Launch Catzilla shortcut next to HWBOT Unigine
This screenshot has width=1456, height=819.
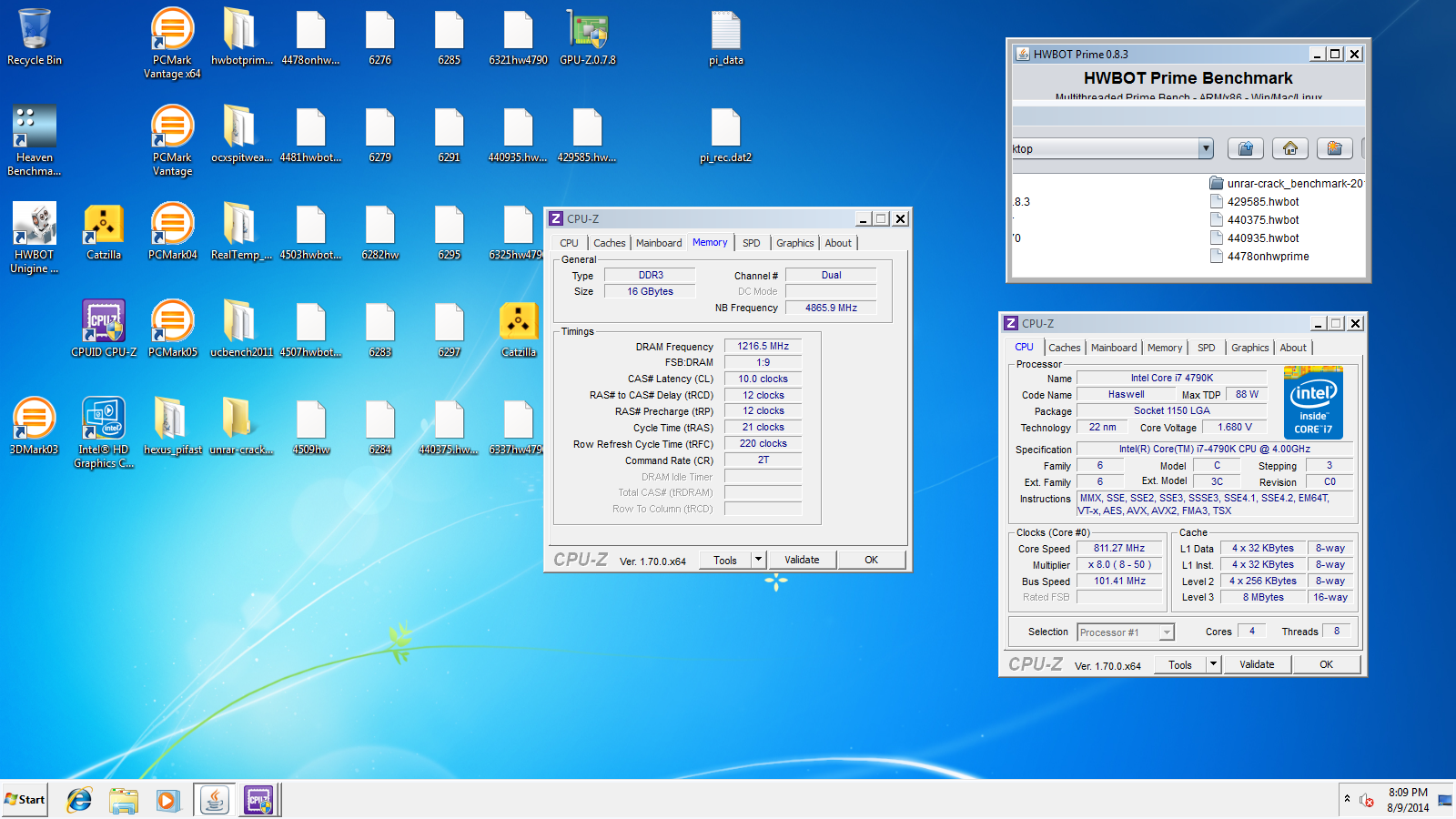(104, 231)
